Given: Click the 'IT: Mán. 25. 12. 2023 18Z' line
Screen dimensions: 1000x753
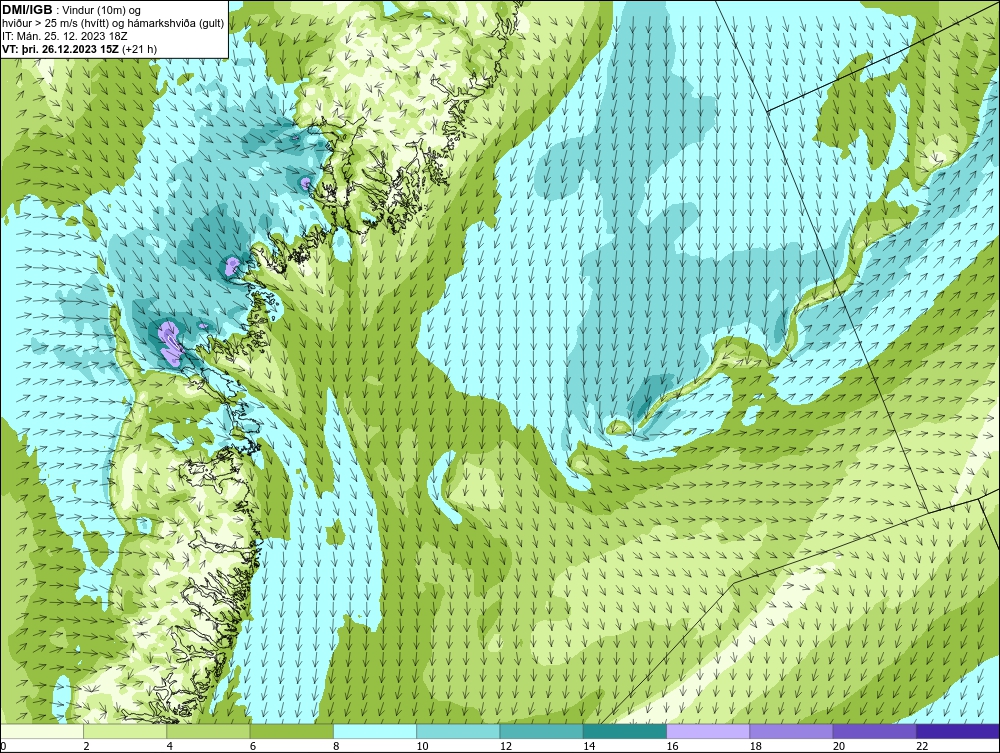Looking at the screenshot, I should coord(64,36).
